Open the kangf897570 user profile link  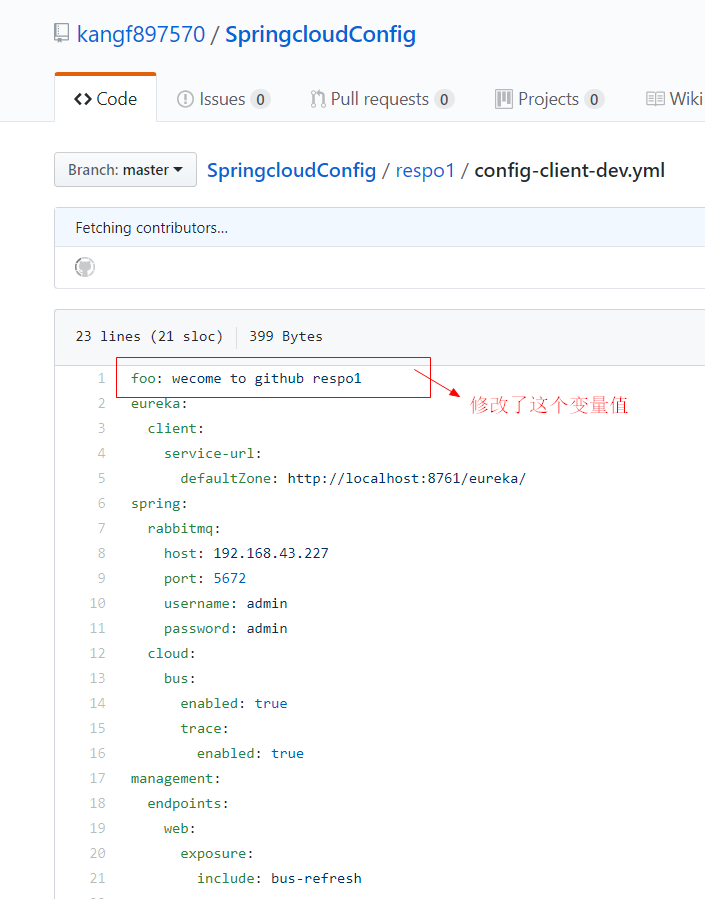141,34
